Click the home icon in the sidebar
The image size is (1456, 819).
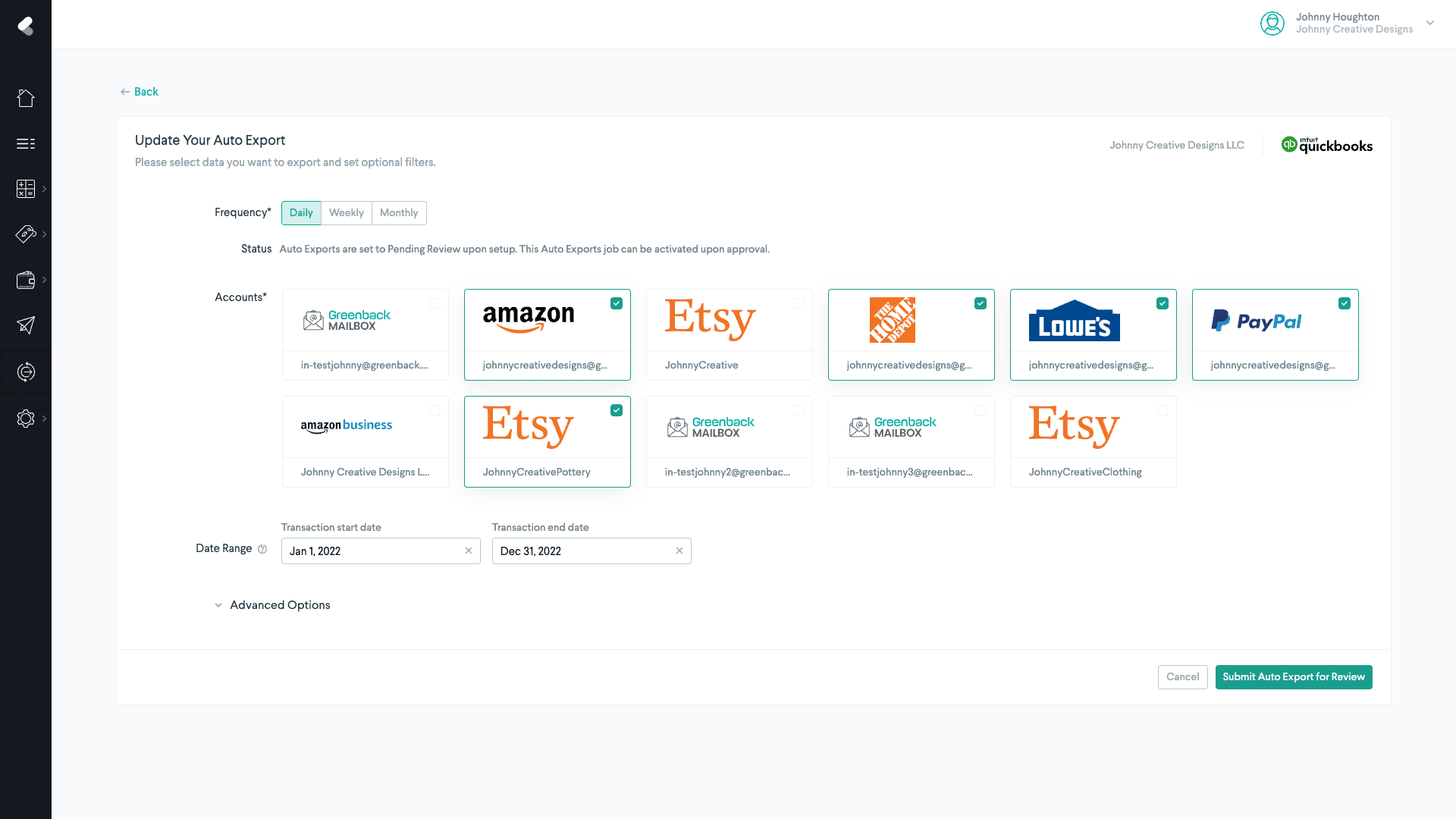tap(26, 98)
